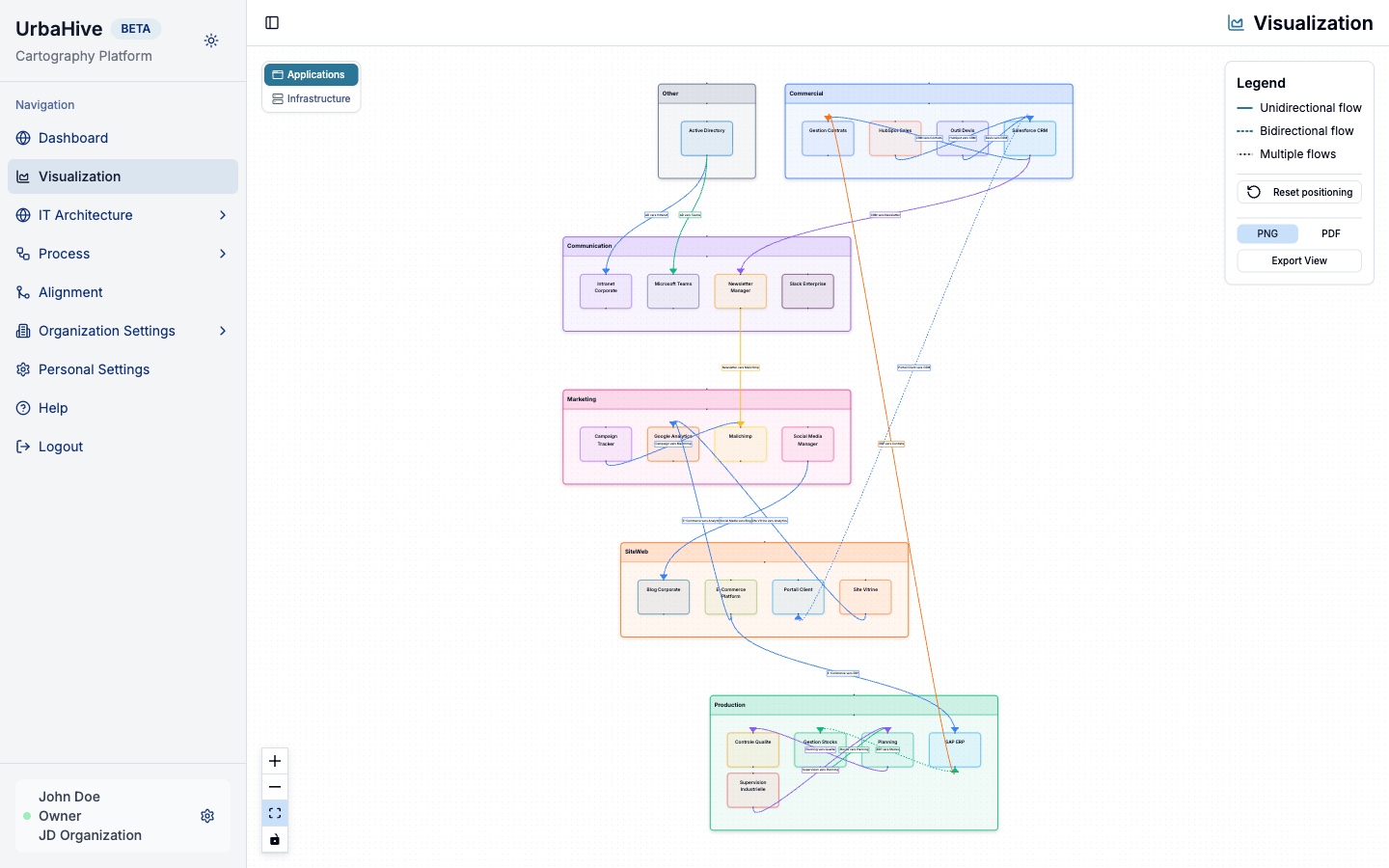Viewport: 1389px width, 868px height.
Task: Select the Microsoft Teams node
Action: [673, 291]
